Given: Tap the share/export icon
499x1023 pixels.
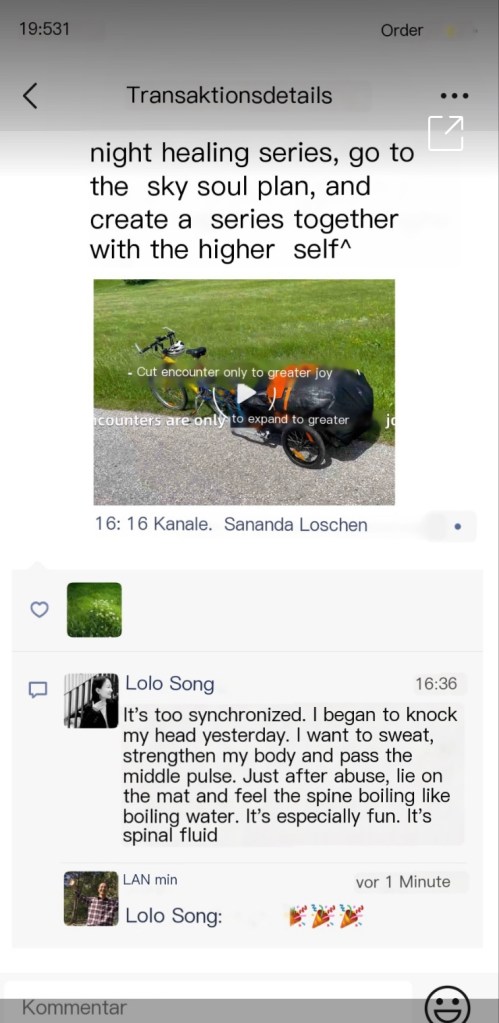Looking at the screenshot, I should 446,134.
